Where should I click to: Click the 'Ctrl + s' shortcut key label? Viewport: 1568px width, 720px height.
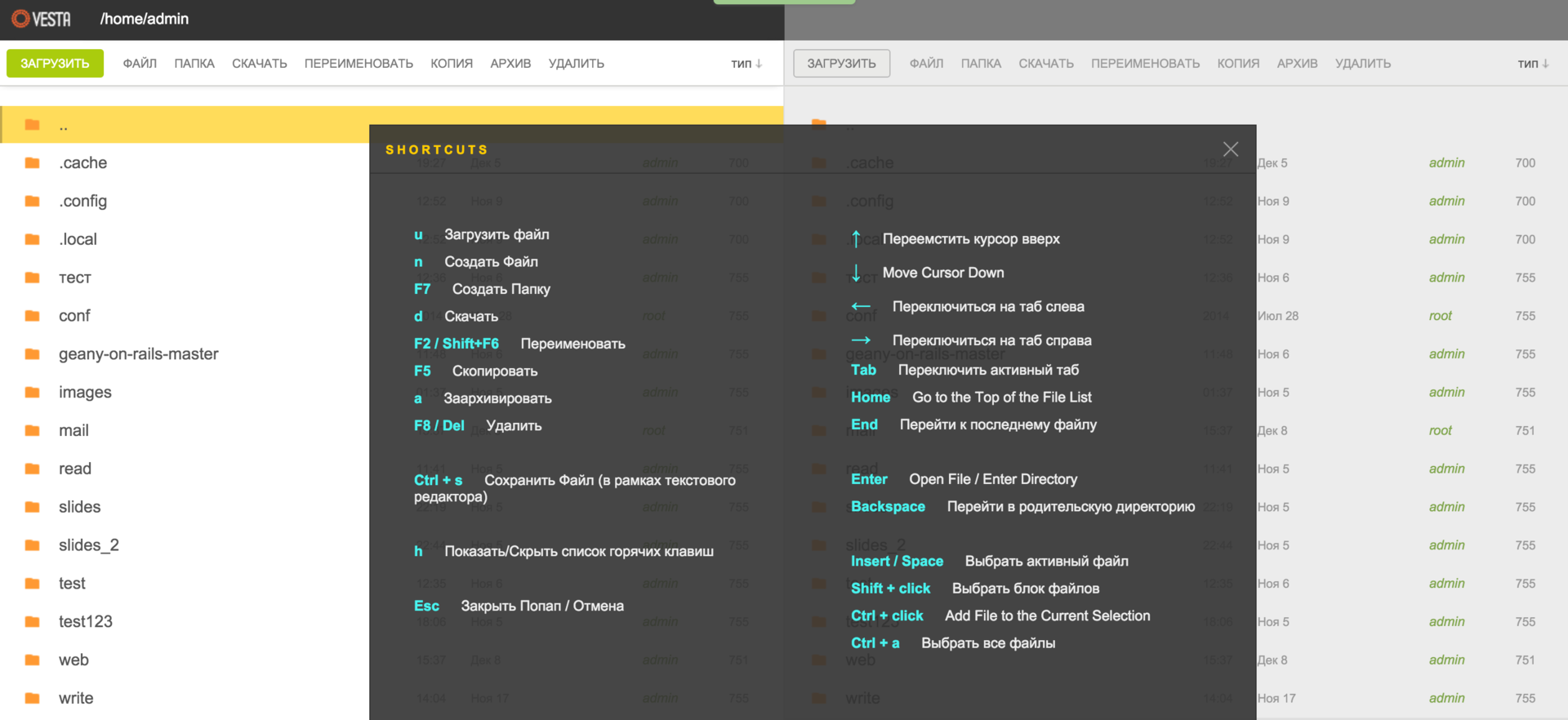coord(439,480)
